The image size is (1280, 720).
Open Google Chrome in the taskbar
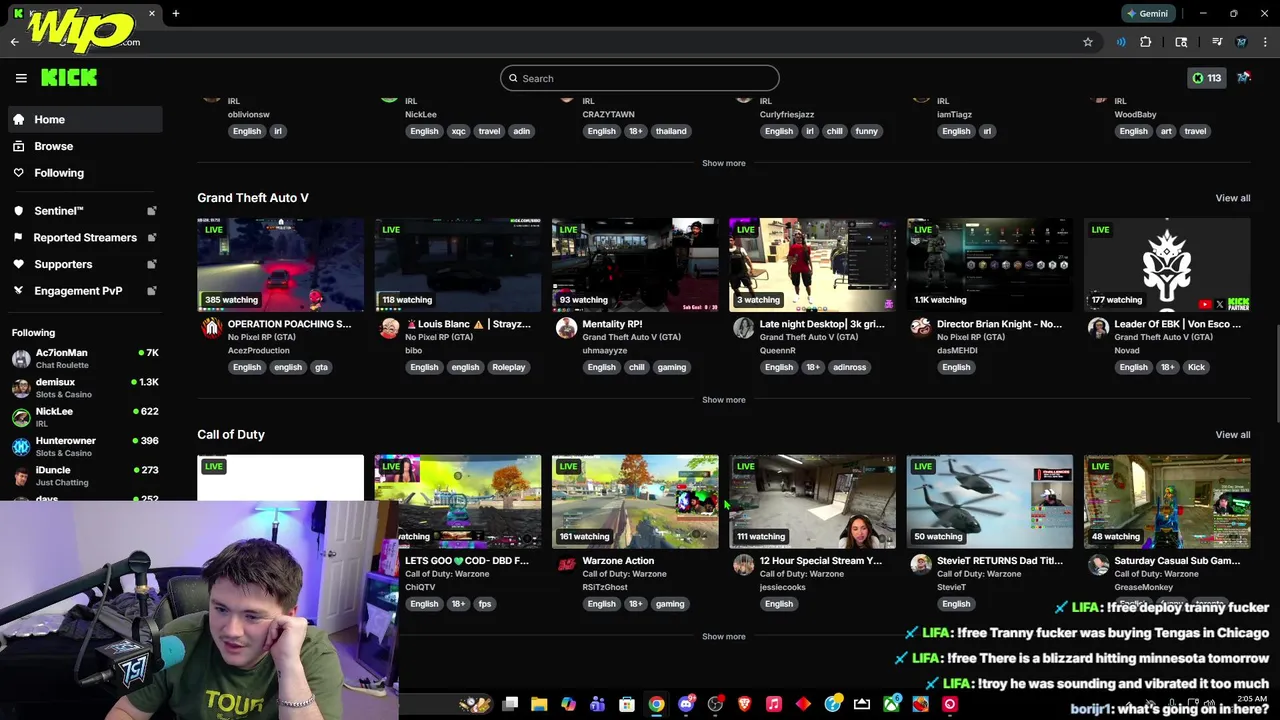(x=656, y=704)
